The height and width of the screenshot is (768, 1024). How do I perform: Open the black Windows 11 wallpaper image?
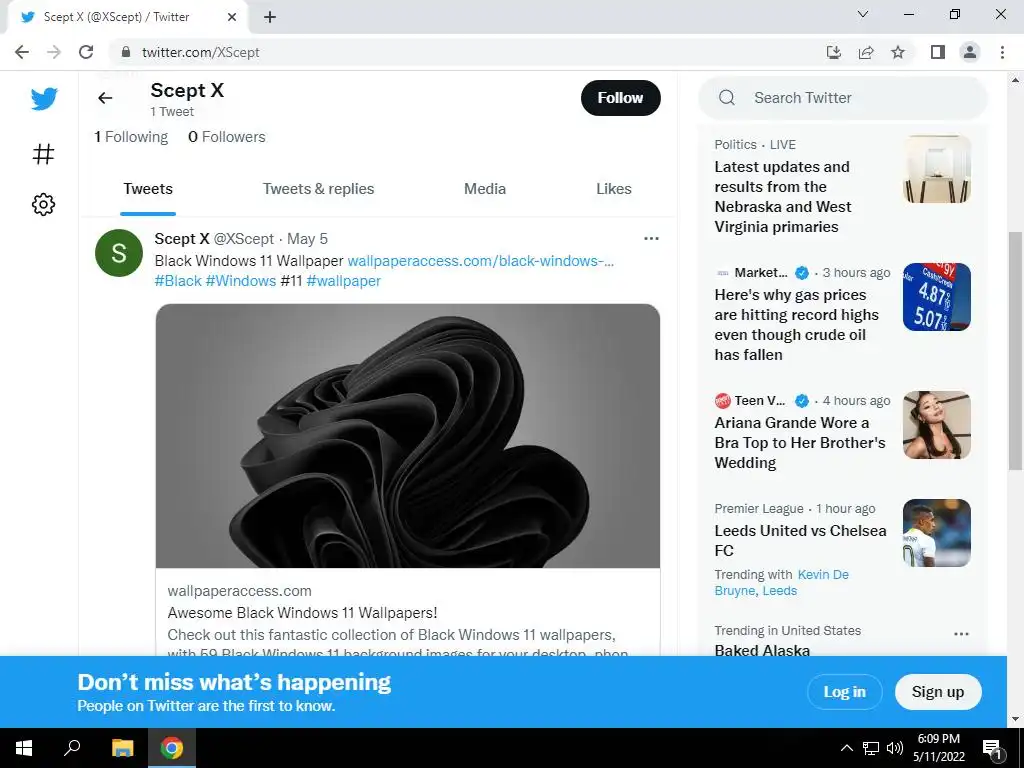point(408,436)
